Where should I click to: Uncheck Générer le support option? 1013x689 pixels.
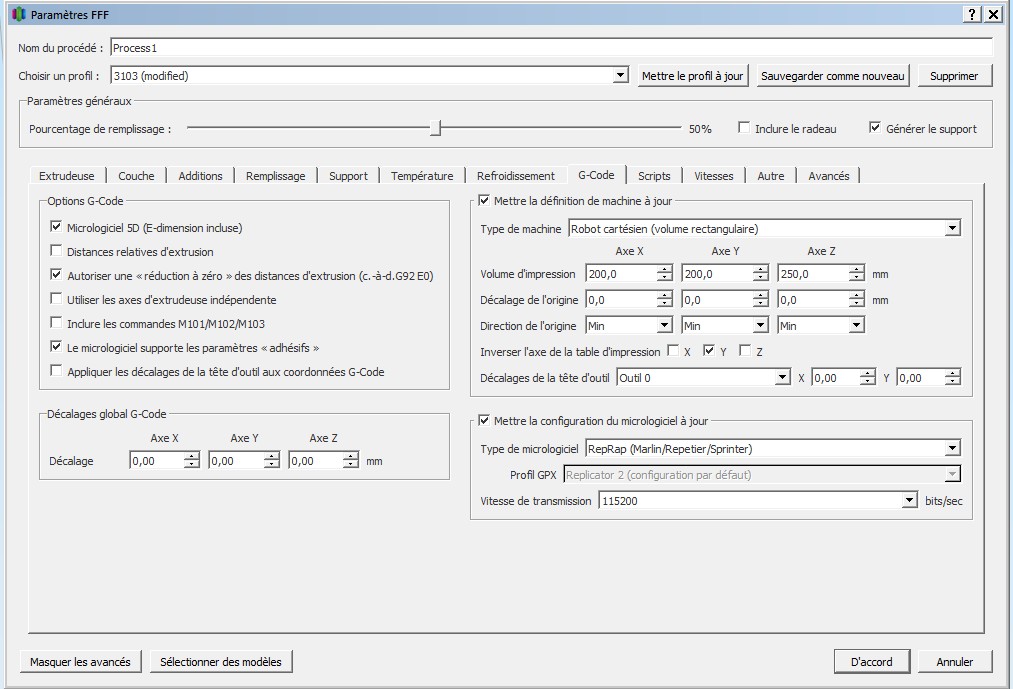pos(875,128)
